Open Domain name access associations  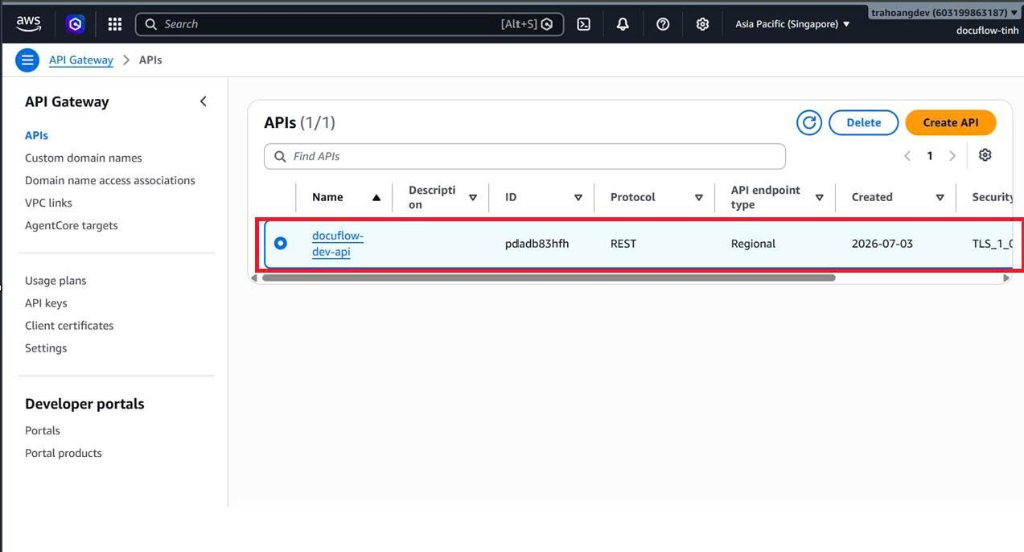coord(110,180)
